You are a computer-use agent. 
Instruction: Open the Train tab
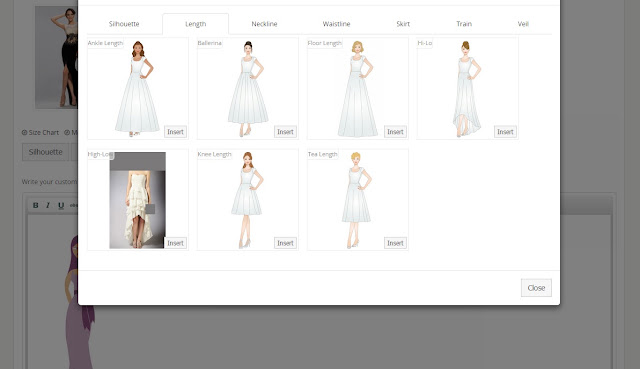464,24
